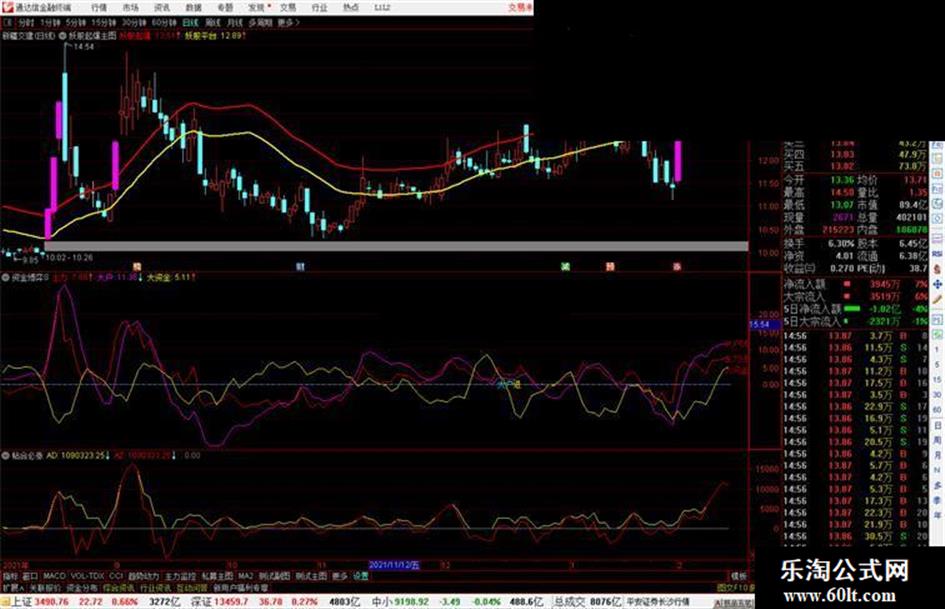Switch to 15分钟 period tab

click(x=104, y=23)
